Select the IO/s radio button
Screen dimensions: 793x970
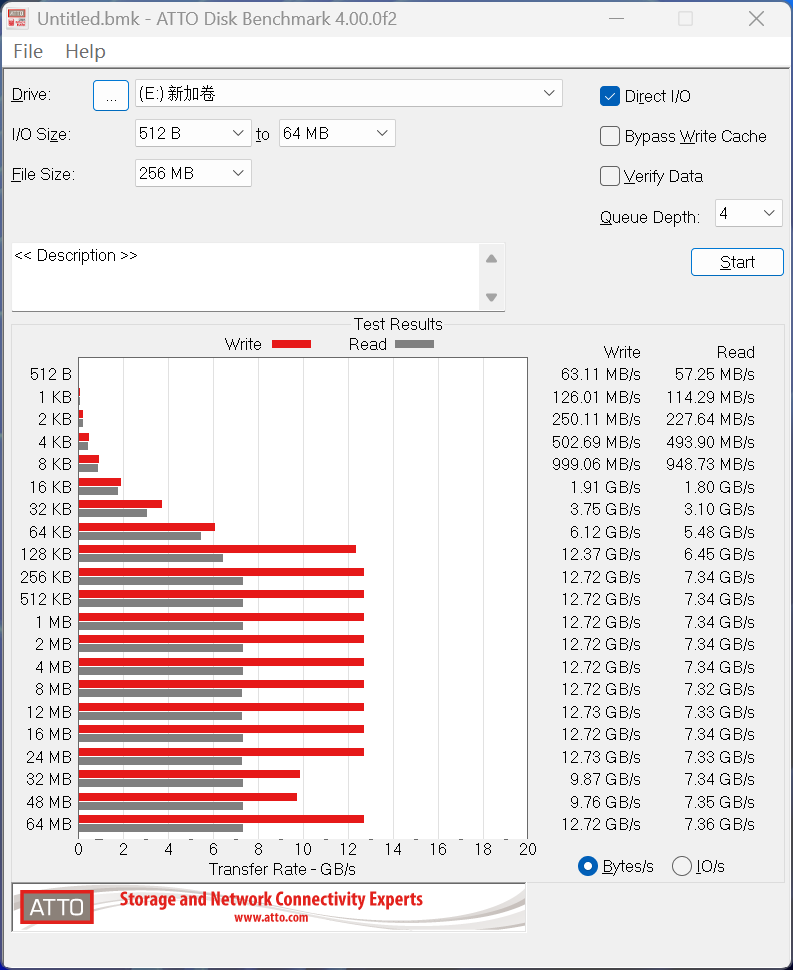click(x=682, y=866)
